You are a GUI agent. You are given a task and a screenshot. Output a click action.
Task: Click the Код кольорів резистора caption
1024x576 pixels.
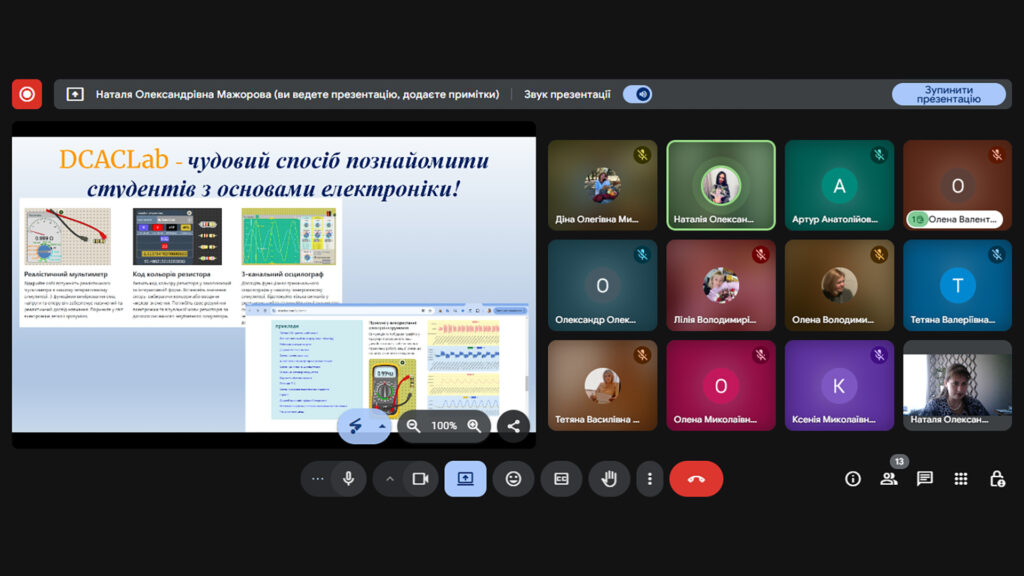coord(172,274)
